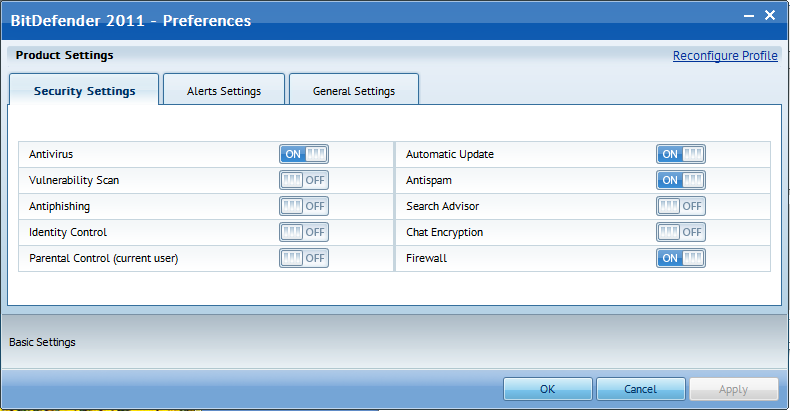
Task: Open the Alerts Settings tab
Action: point(224,90)
